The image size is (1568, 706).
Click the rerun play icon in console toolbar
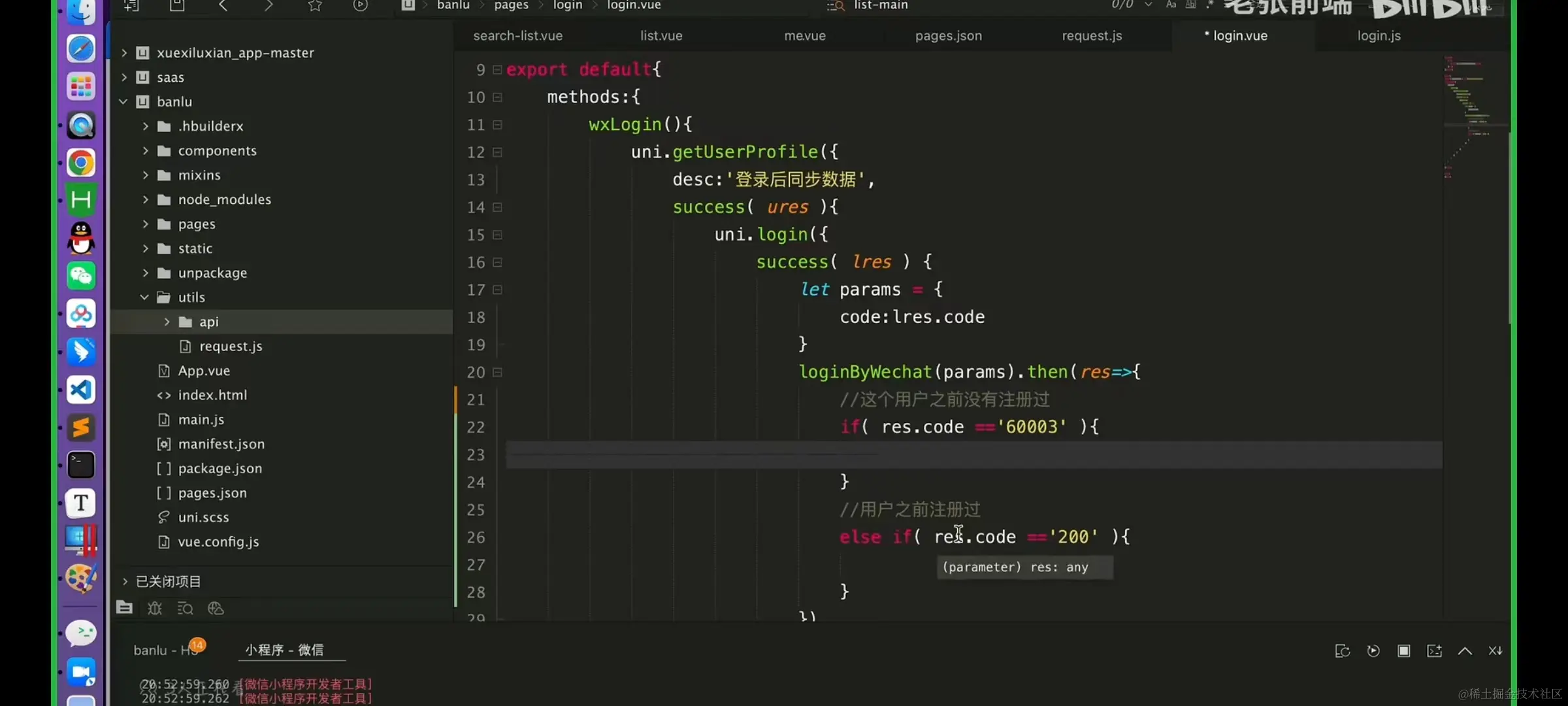click(1373, 651)
